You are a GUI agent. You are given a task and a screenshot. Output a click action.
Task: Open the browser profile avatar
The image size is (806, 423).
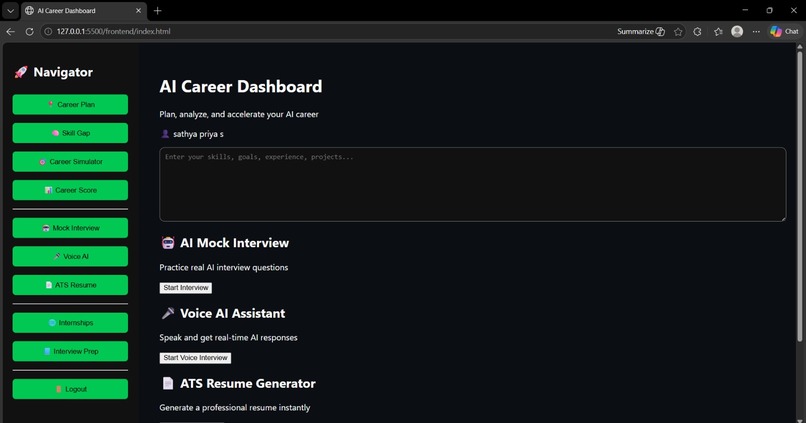click(x=737, y=31)
